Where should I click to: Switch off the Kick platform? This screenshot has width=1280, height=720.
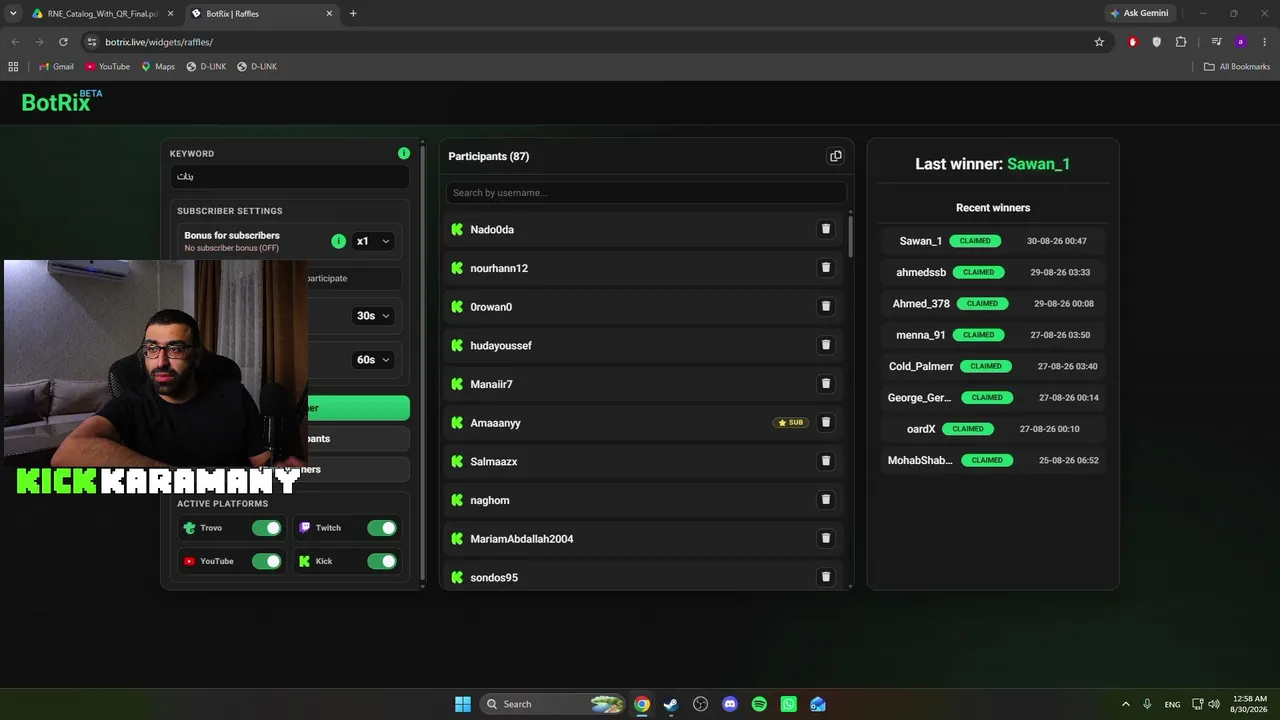point(382,561)
